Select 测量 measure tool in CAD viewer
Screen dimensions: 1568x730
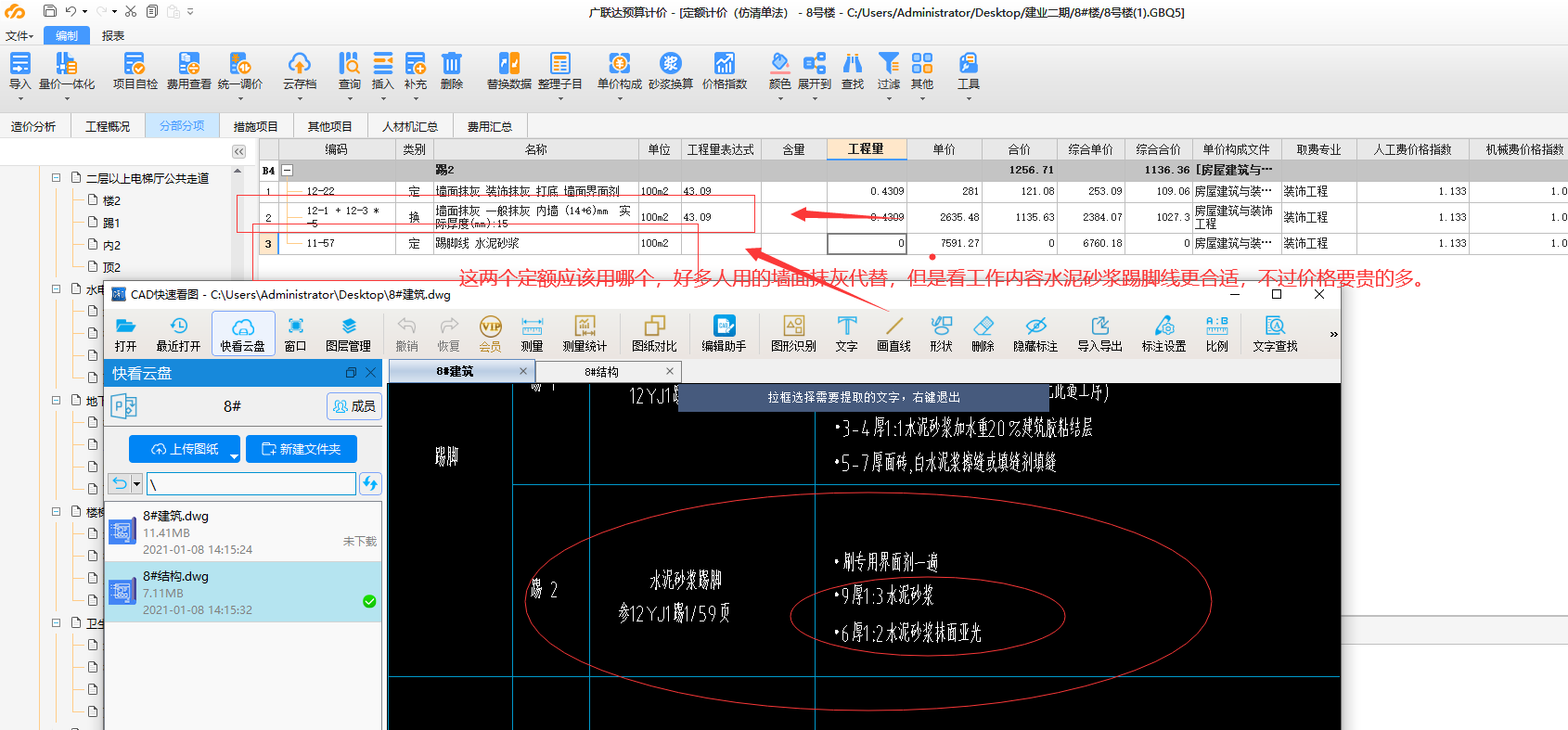tap(532, 335)
